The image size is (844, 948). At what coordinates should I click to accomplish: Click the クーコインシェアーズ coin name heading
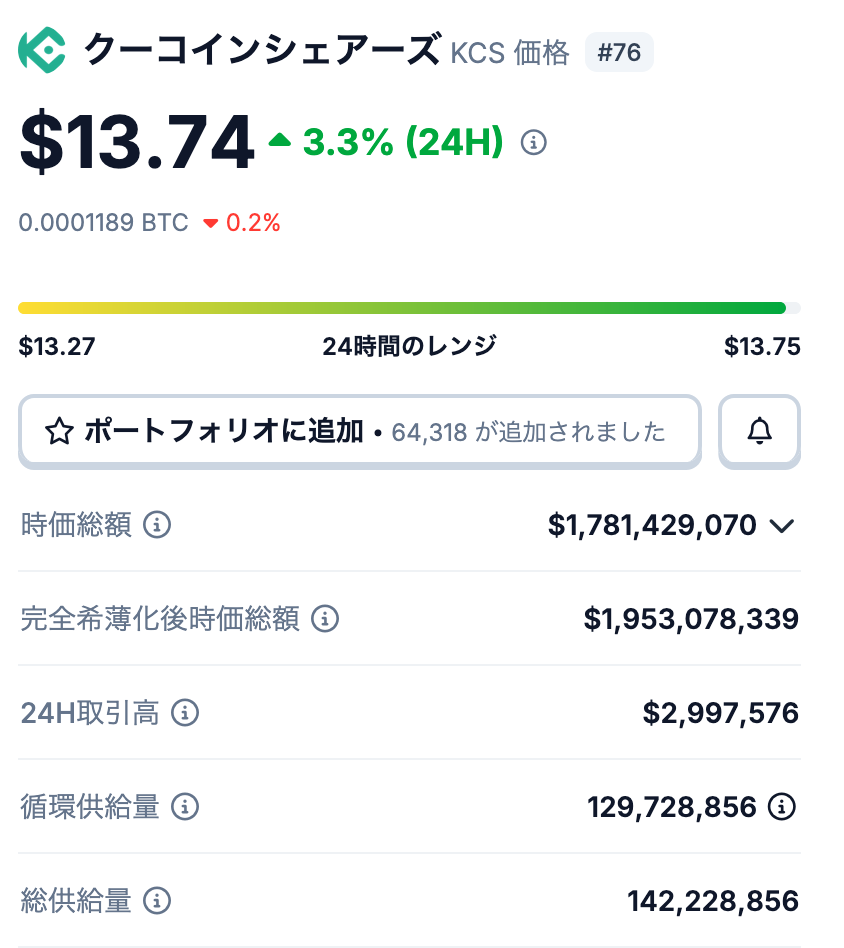261,50
